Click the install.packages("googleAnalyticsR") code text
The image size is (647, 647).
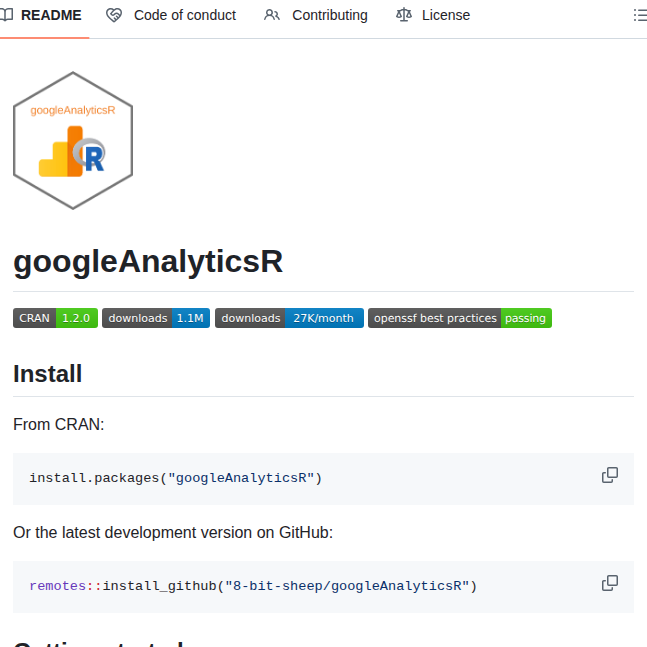click(175, 478)
